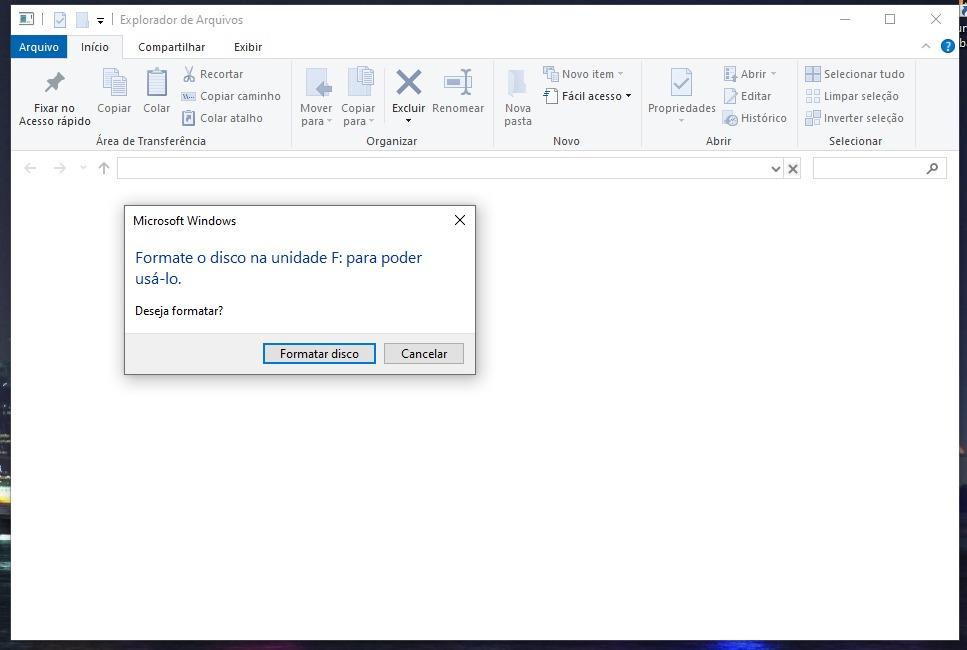Click the Propriedades checkmark icon
The width and height of the screenshot is (967, 650).
pos(681,83)
